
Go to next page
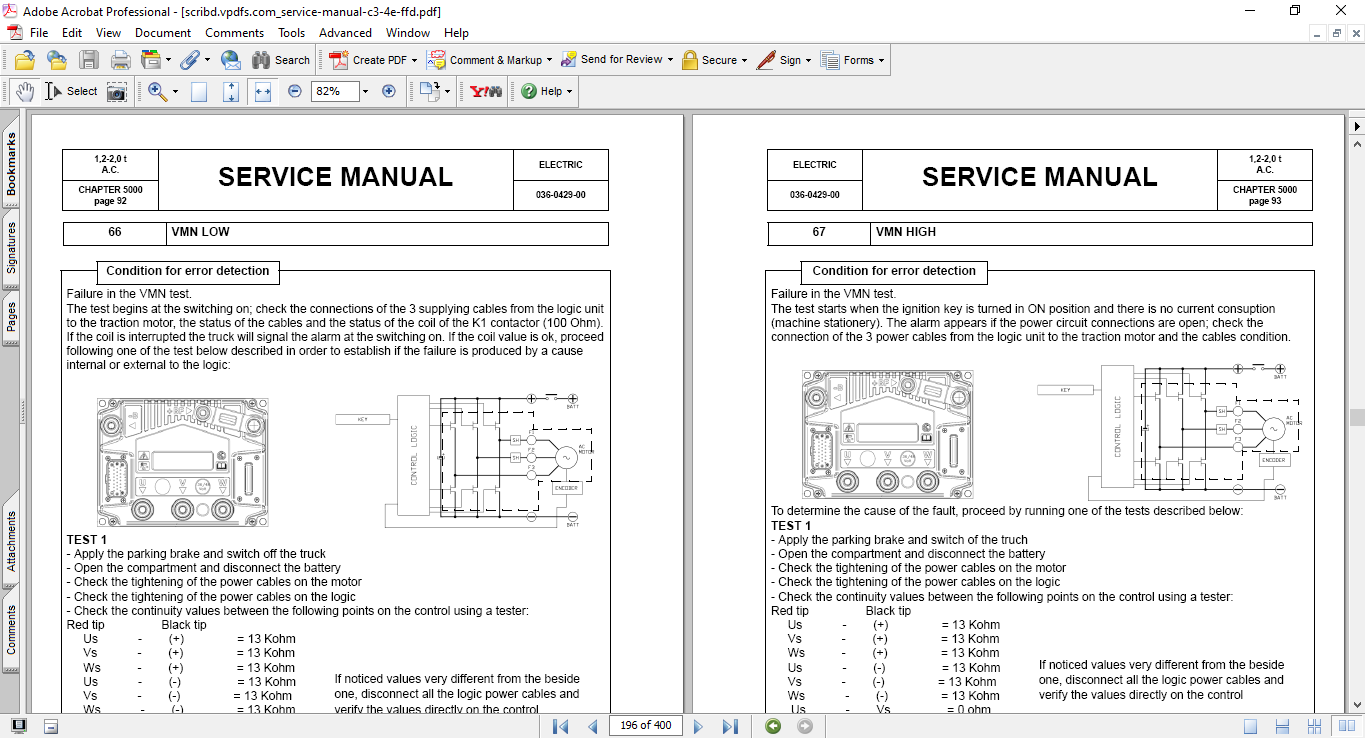point(698,726)
